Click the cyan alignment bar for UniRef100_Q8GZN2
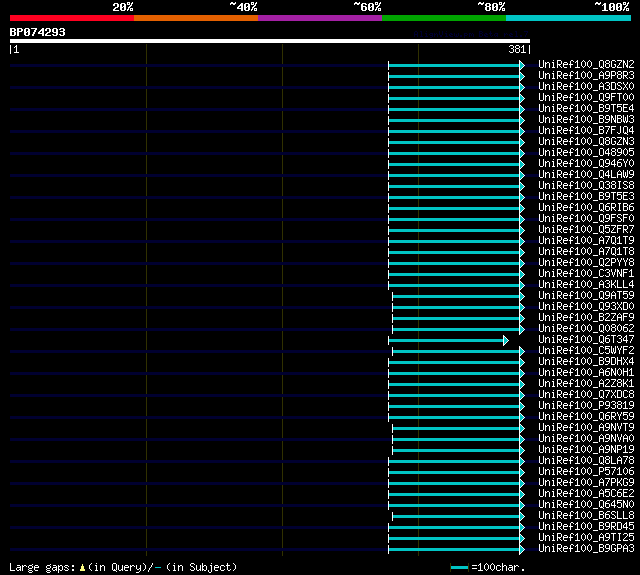Image resolution: width=640 pixels, height=575 pixels. [454, 65]
